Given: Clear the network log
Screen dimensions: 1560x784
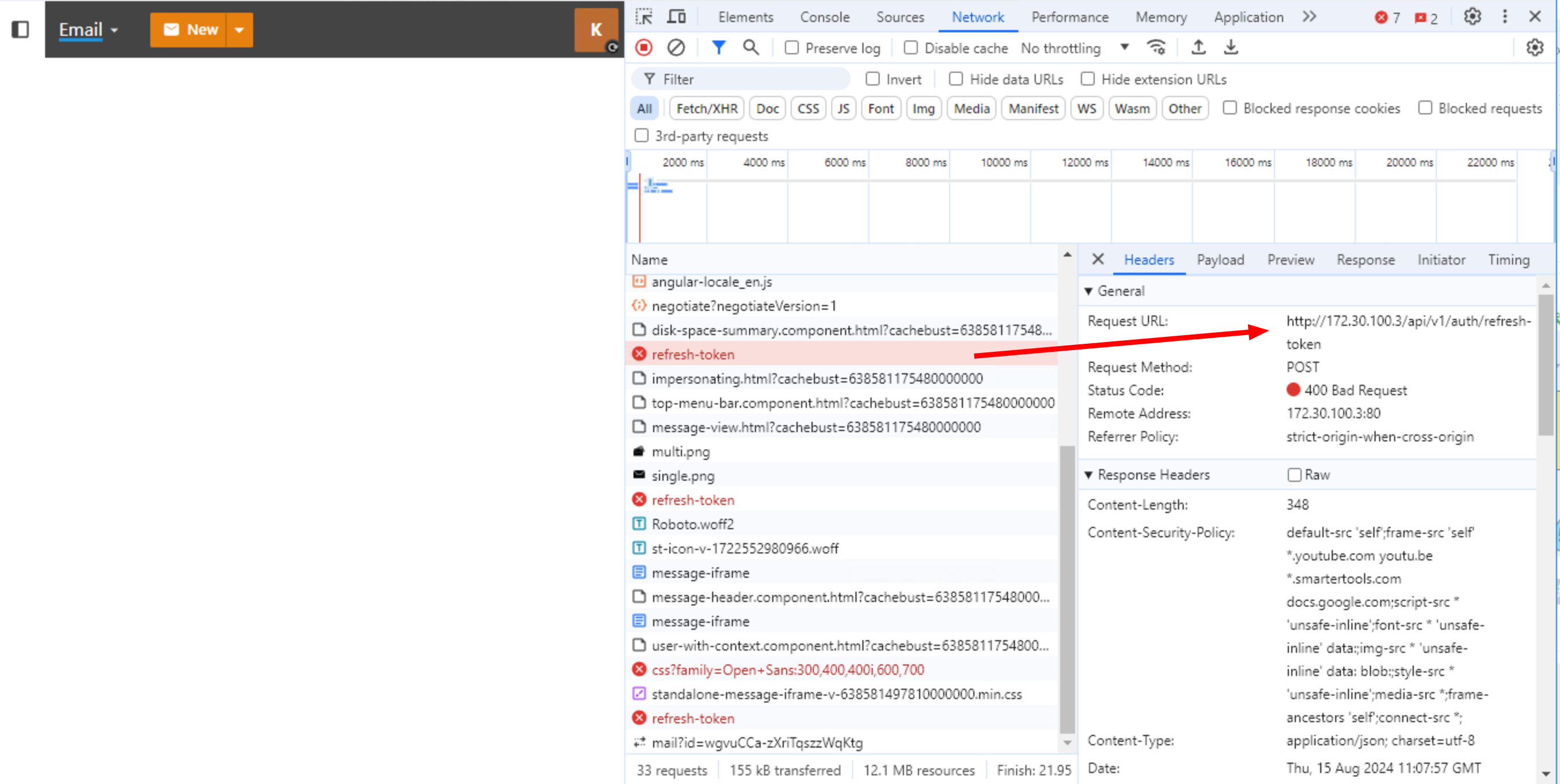Looking at the screenshot, I should pos(676,47).
